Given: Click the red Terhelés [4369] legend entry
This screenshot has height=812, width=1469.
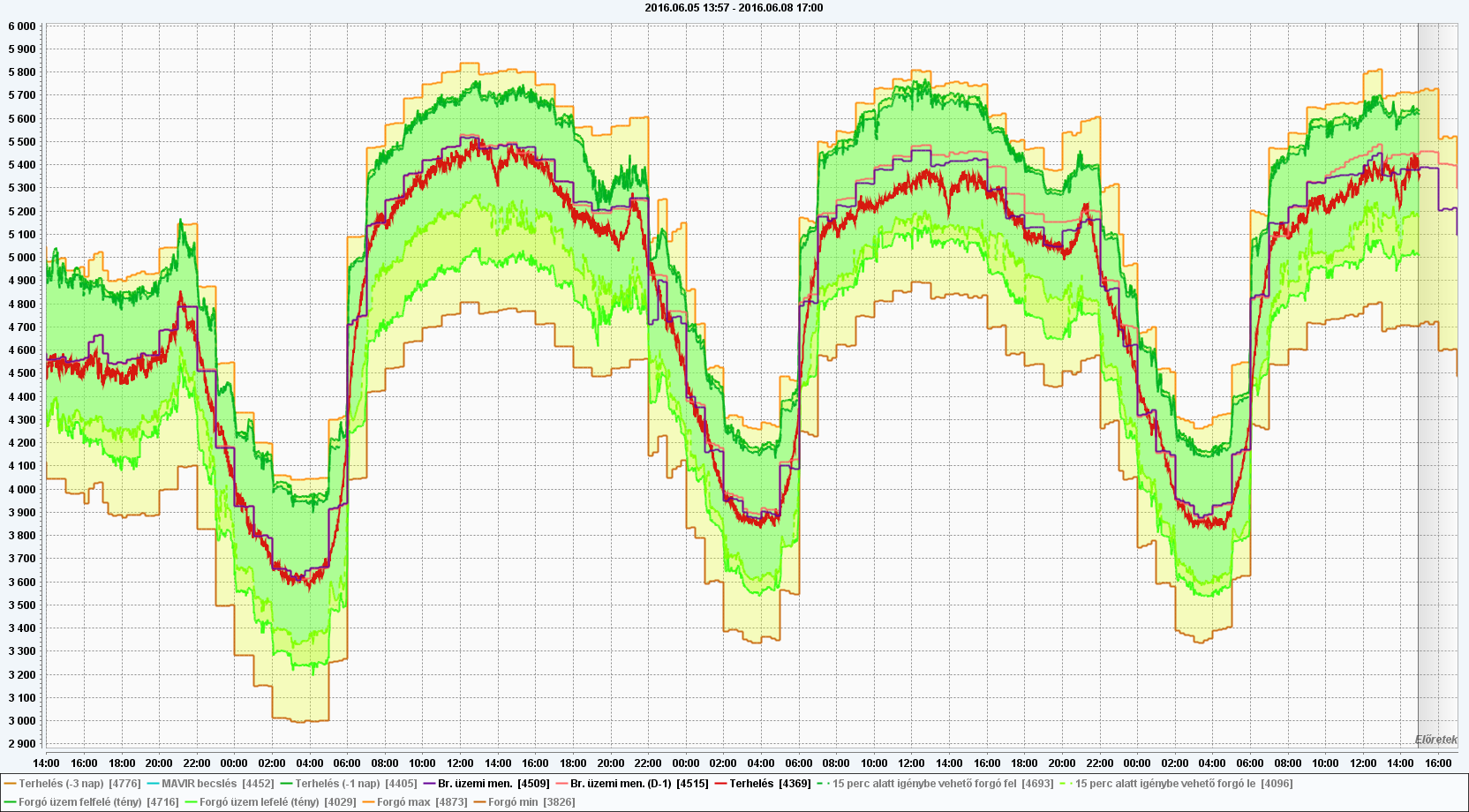Looking at the screenshot, I should 763,784.
